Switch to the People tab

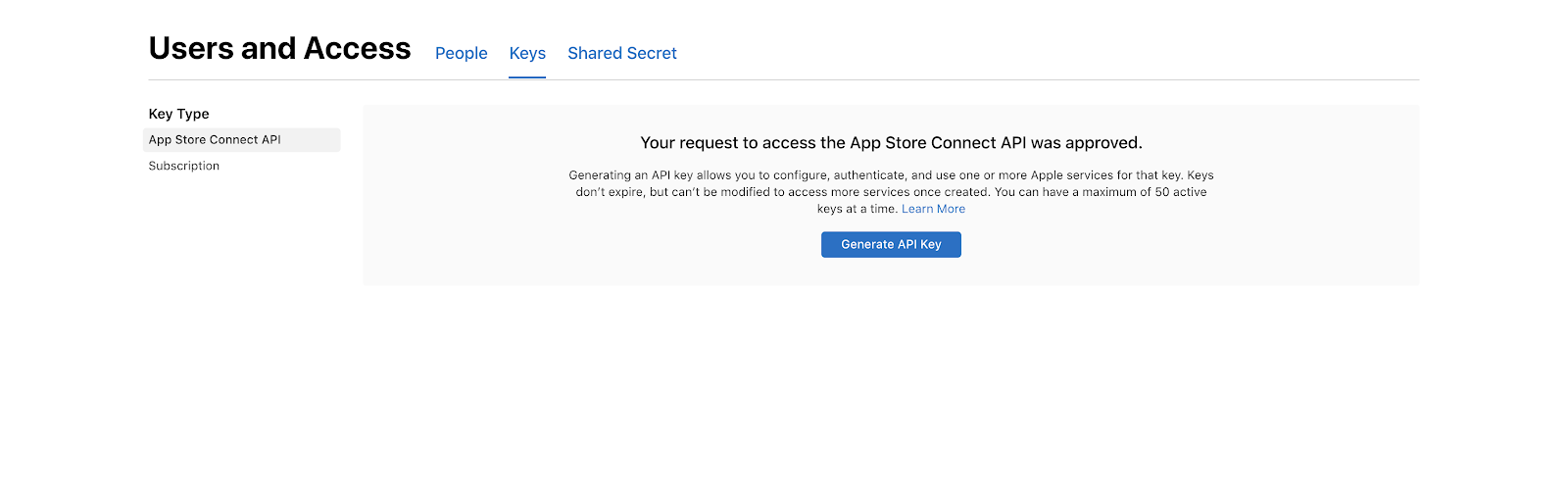point(461,54)
